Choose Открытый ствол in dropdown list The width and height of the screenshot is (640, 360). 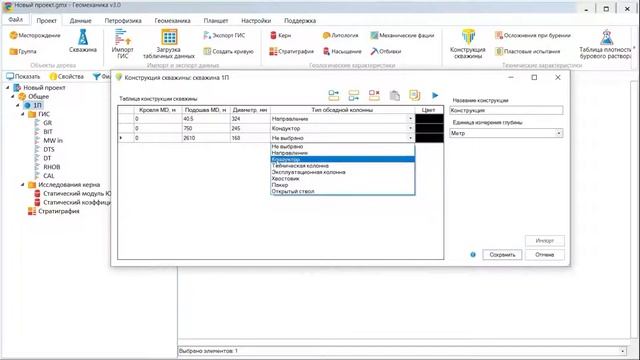click(x=343, y=191)
